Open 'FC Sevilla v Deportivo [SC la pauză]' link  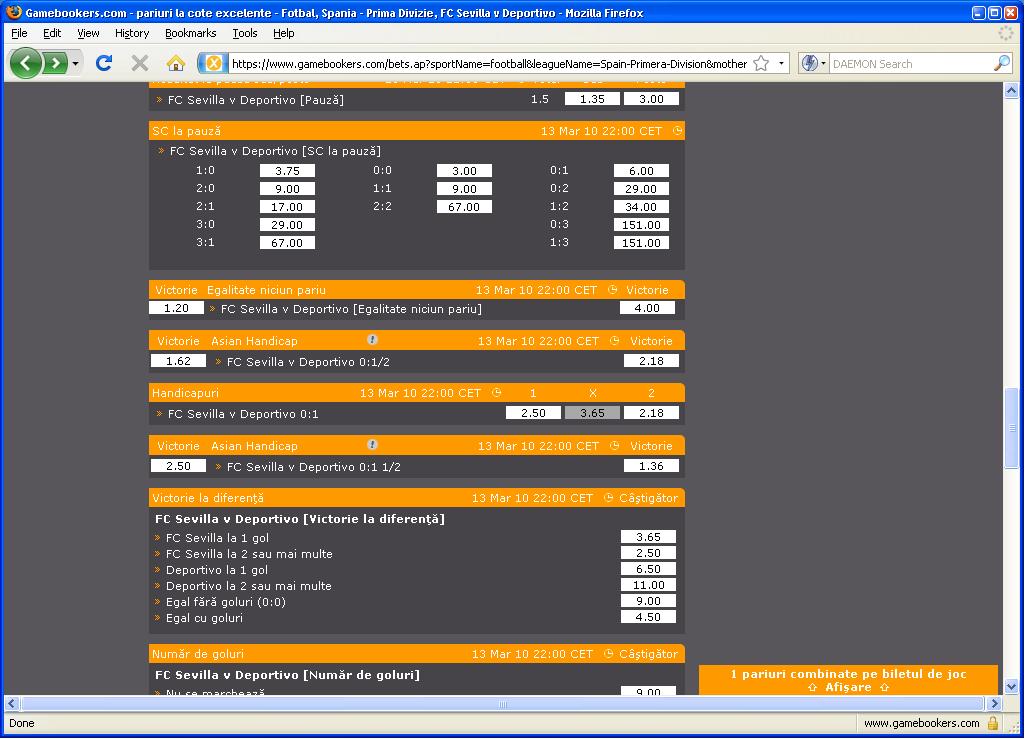275,151
